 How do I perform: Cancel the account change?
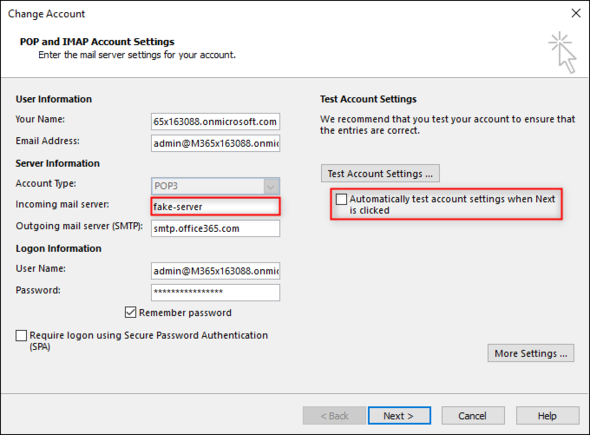point(473,416)
